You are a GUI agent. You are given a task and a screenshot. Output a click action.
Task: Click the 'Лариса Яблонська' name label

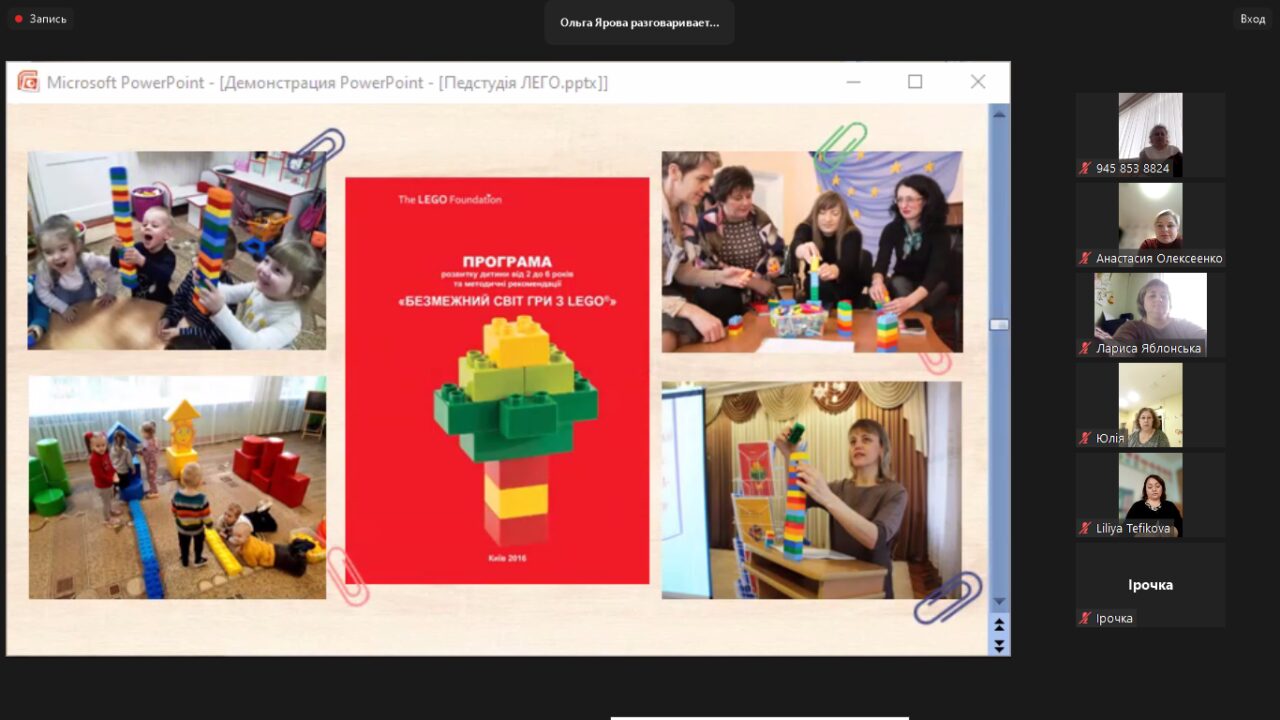1148,348
